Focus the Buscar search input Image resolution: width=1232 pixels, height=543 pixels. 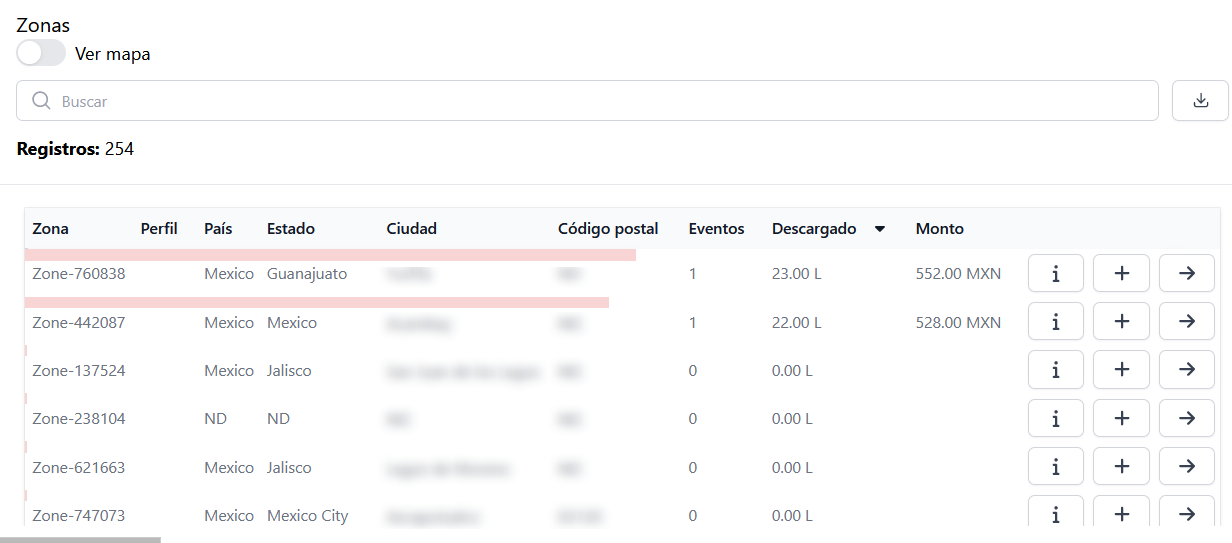tap(600, 101)
